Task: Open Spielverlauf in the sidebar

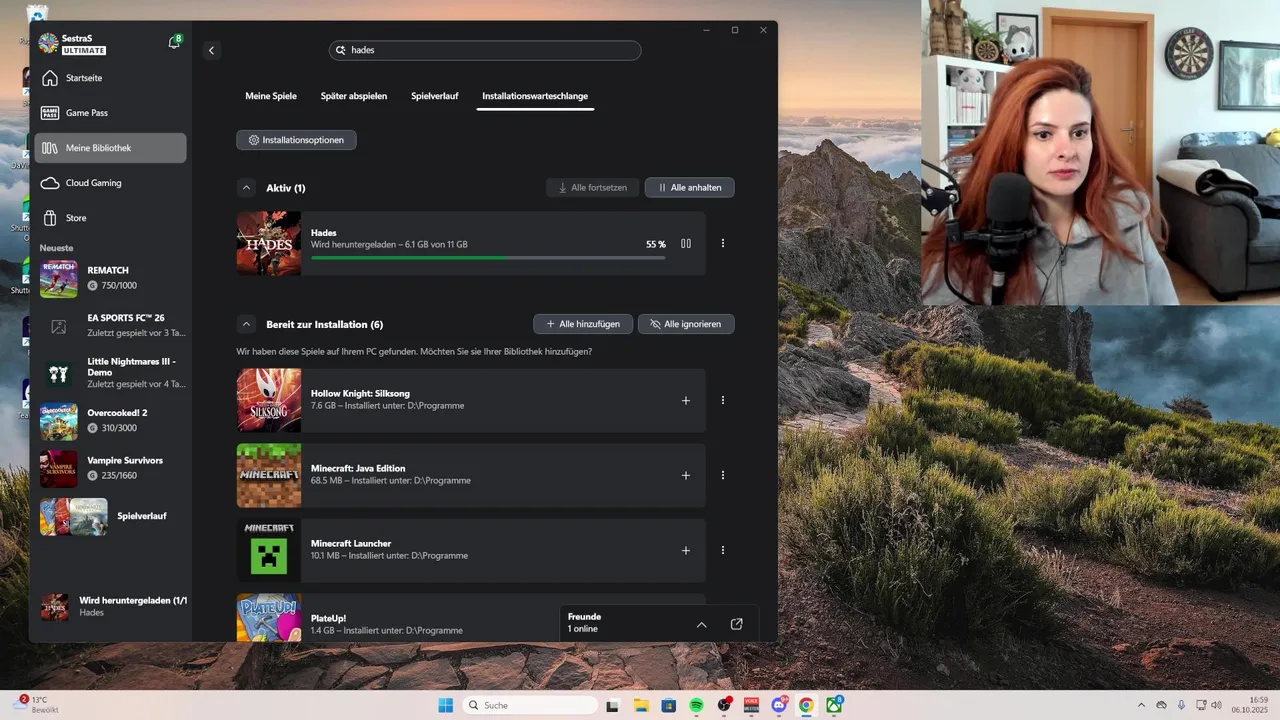Action: click(x=112, y=516)
